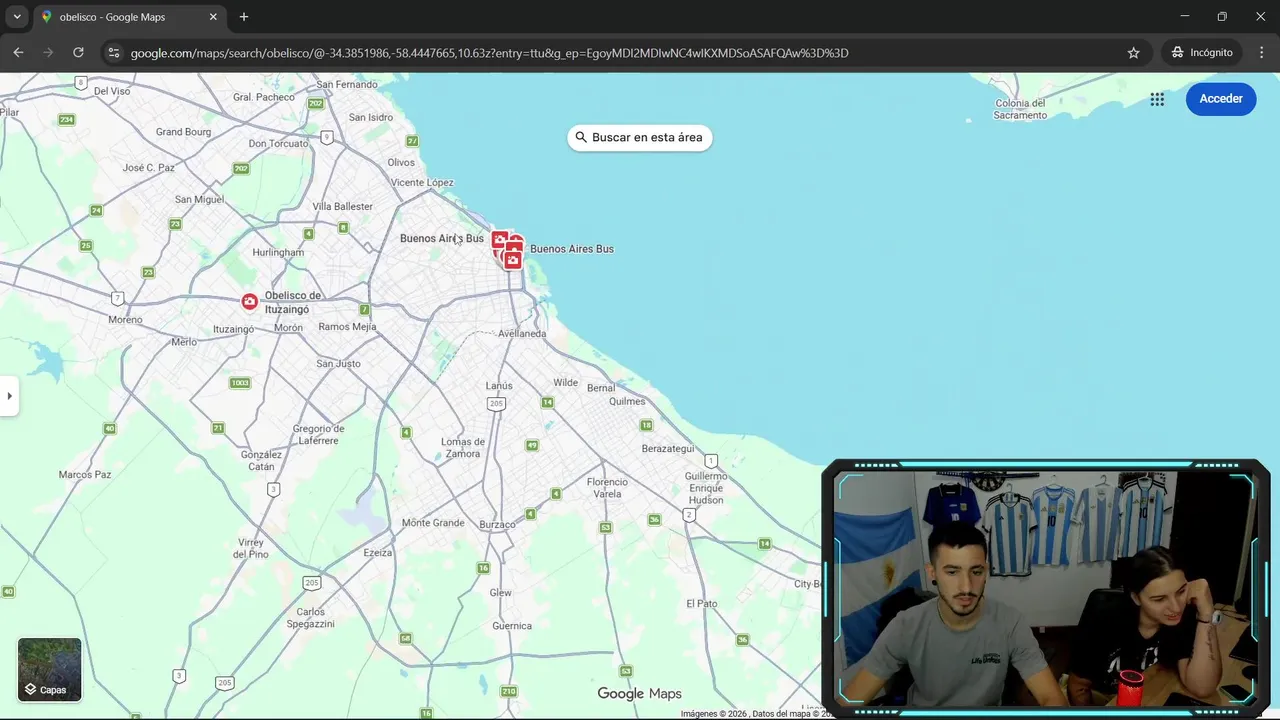Click the Carlos Spegazzini map label
This screenshot has width=1280, height=720.
[311, 618]
